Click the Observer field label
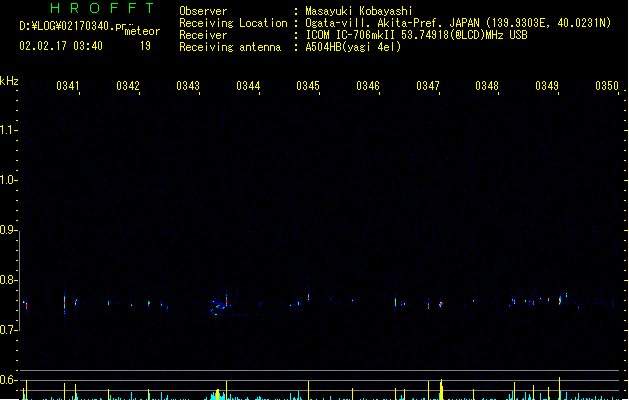 203,11
